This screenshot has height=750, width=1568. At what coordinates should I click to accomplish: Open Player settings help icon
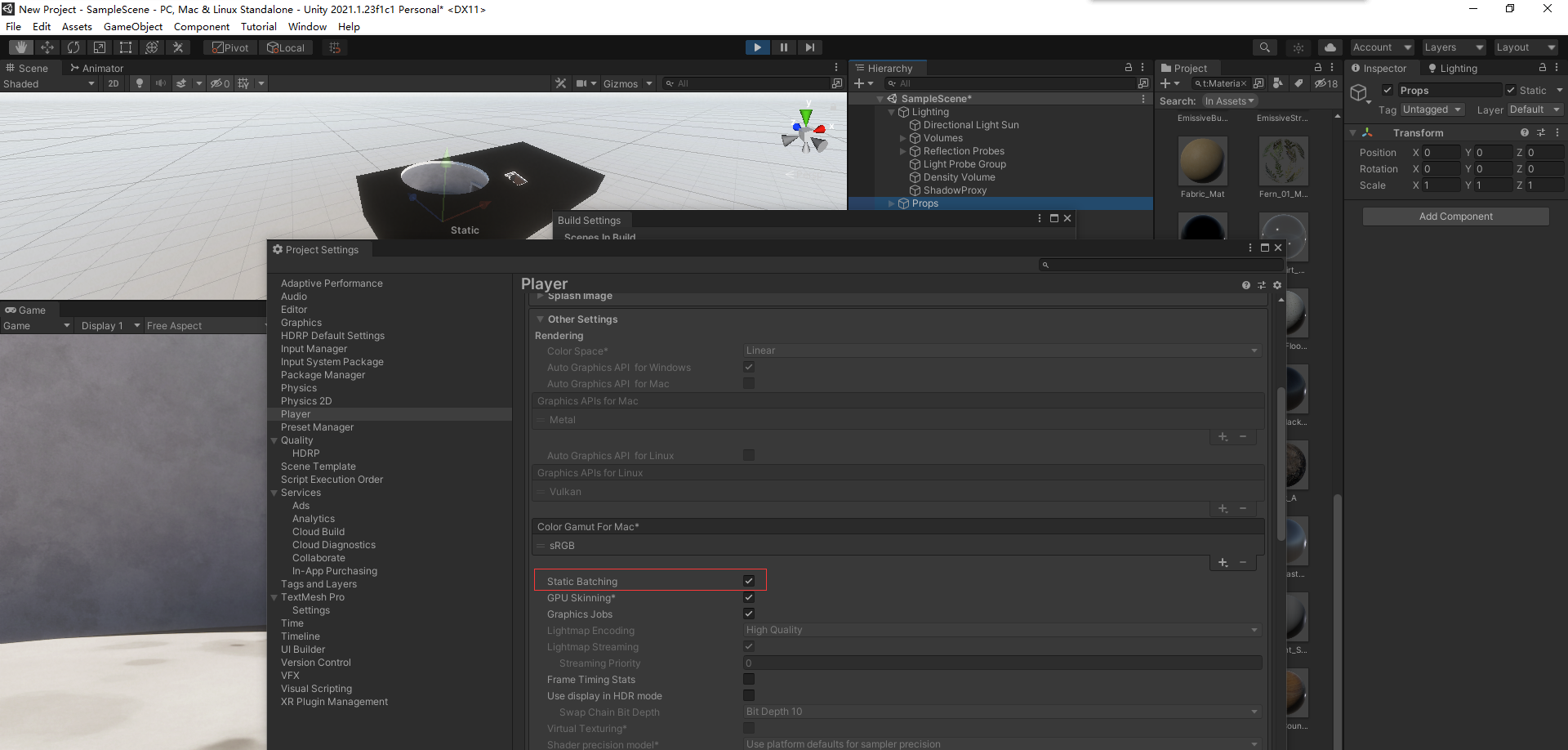pyautogui.click(x=1246, y=285)
